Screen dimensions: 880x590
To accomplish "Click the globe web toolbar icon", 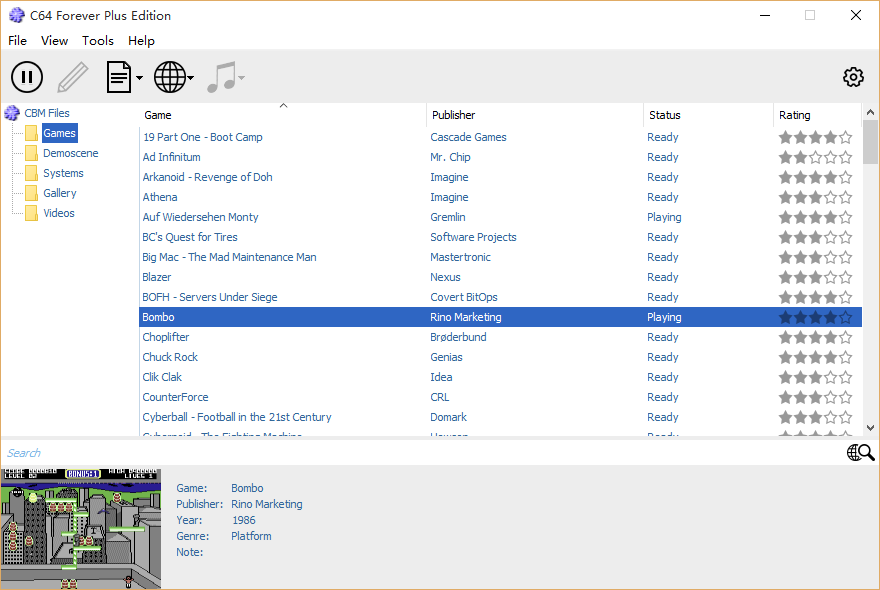I will pyautogui.click(x=169, y=77).
